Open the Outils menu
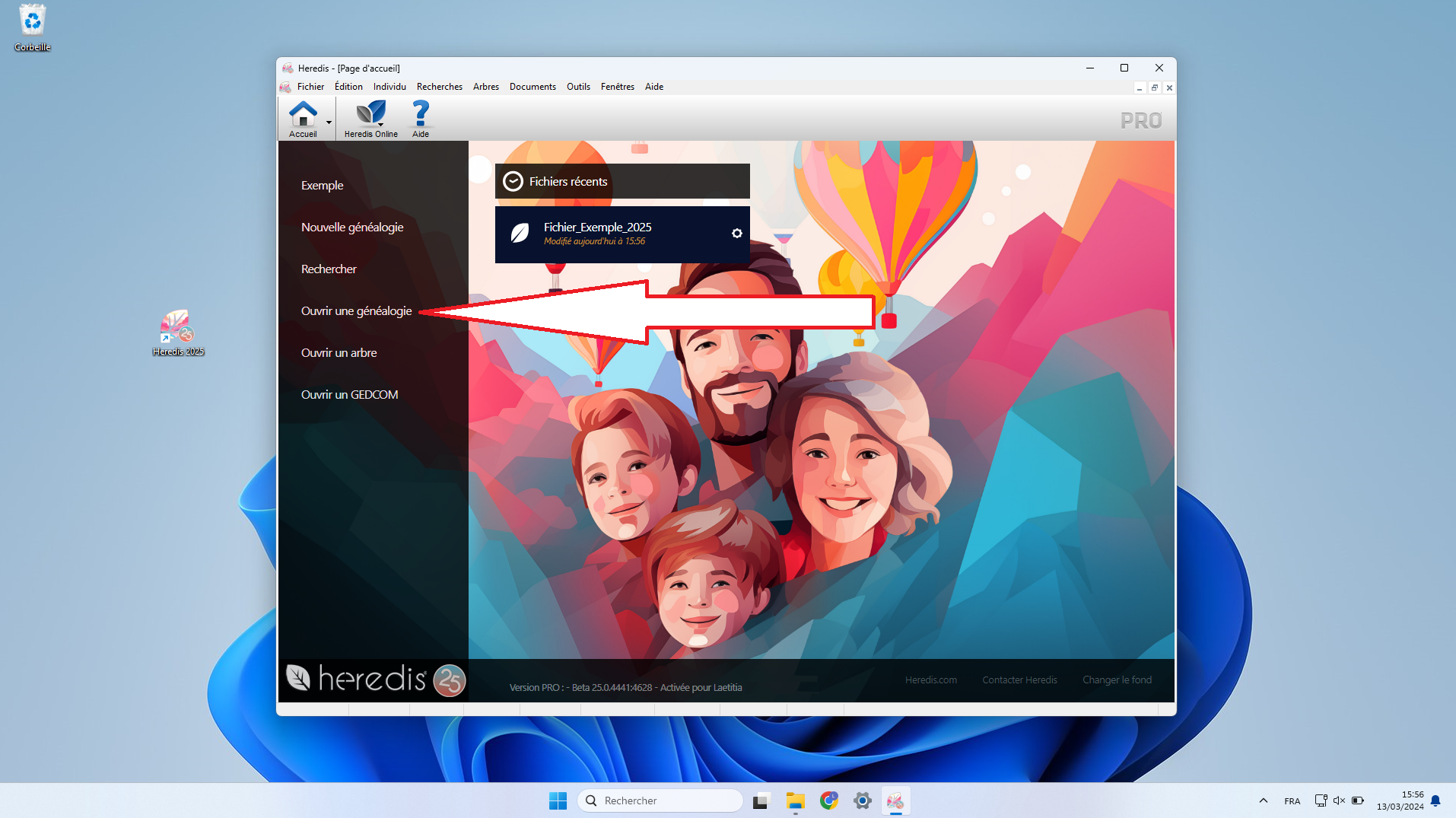 click(578, 87)
